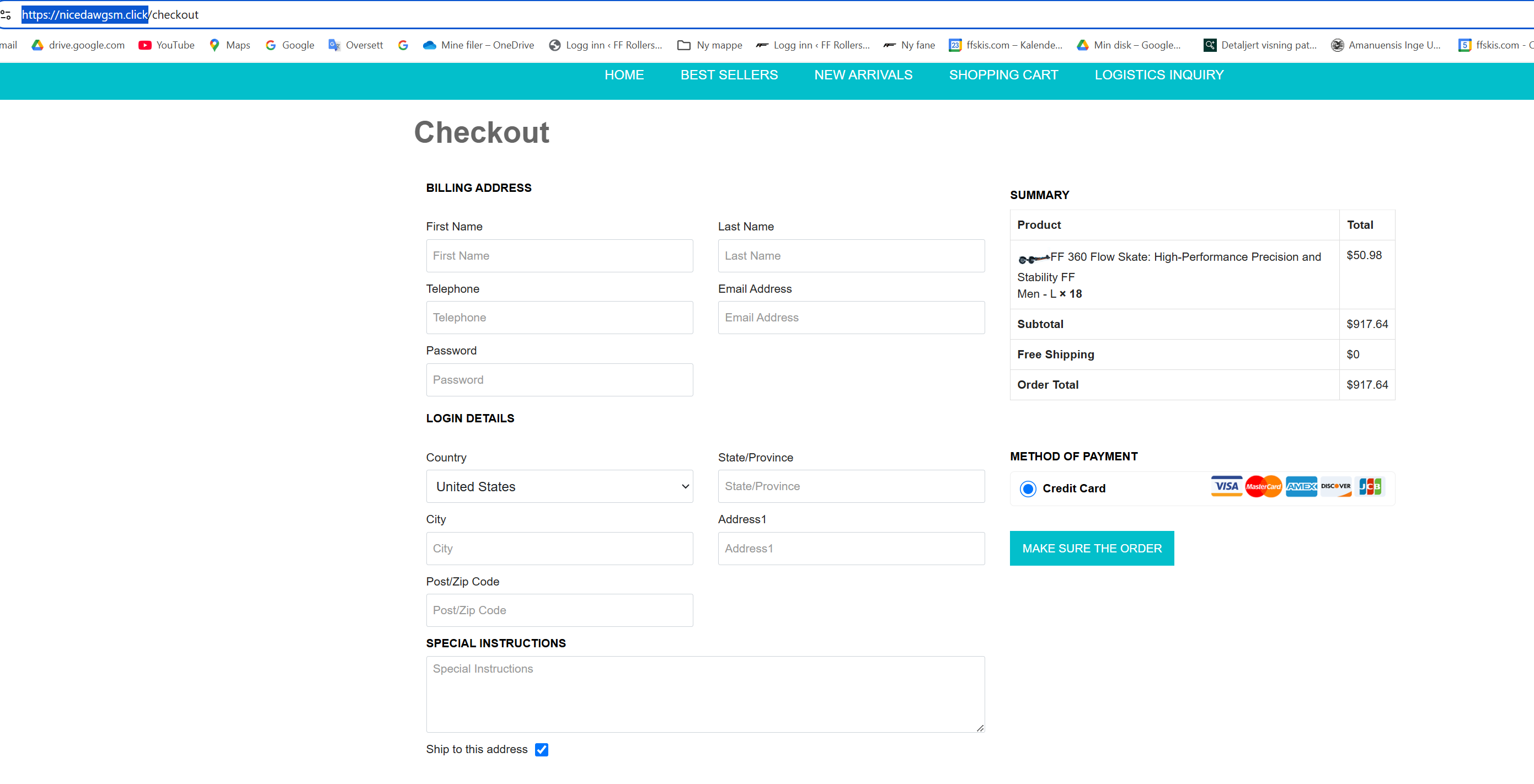Open Amanuensis Inge U... bookmark
The image size is (1534, 784).
(x=1386, y=45)
